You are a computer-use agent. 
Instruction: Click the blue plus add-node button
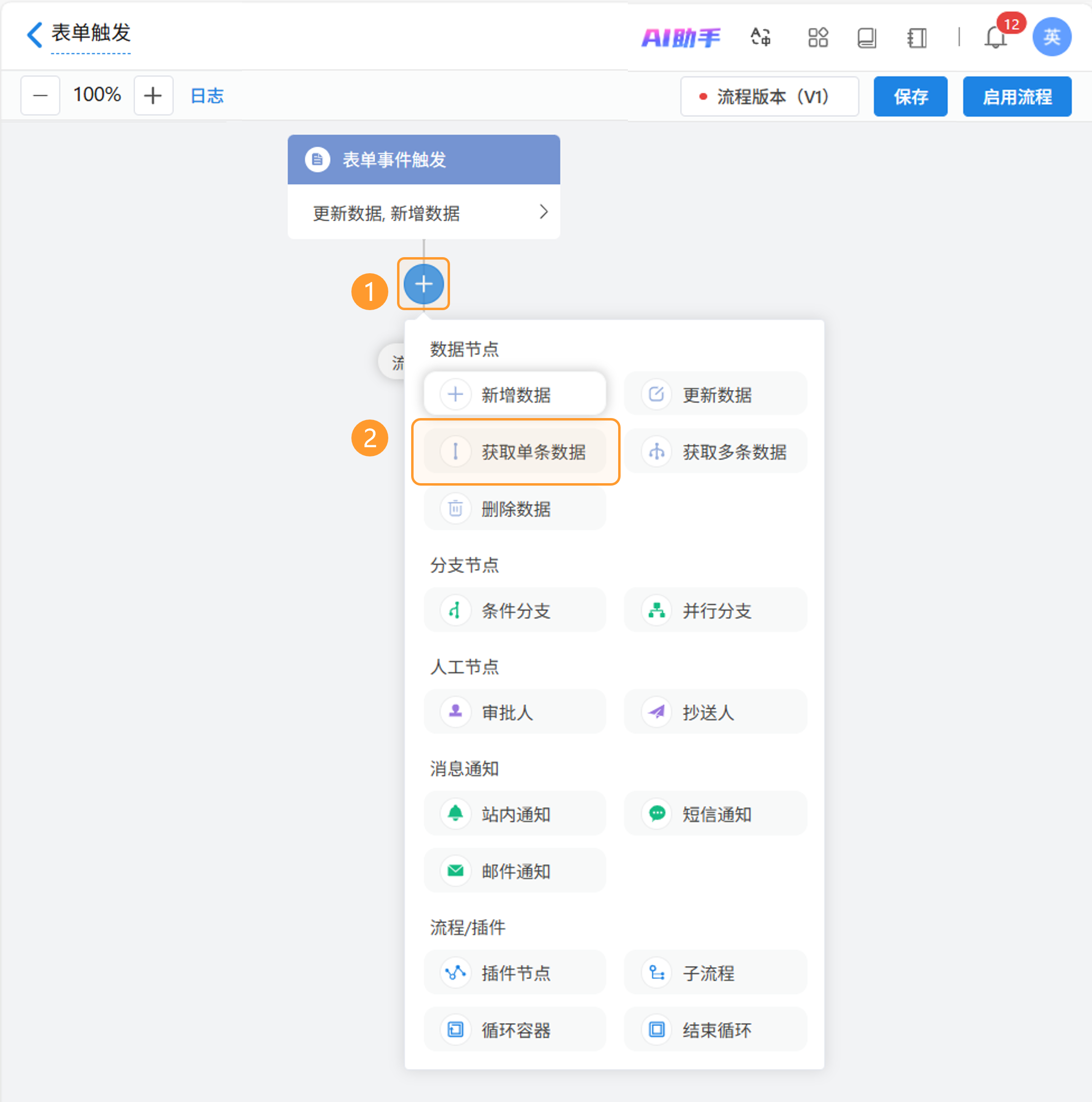[423, 284]
